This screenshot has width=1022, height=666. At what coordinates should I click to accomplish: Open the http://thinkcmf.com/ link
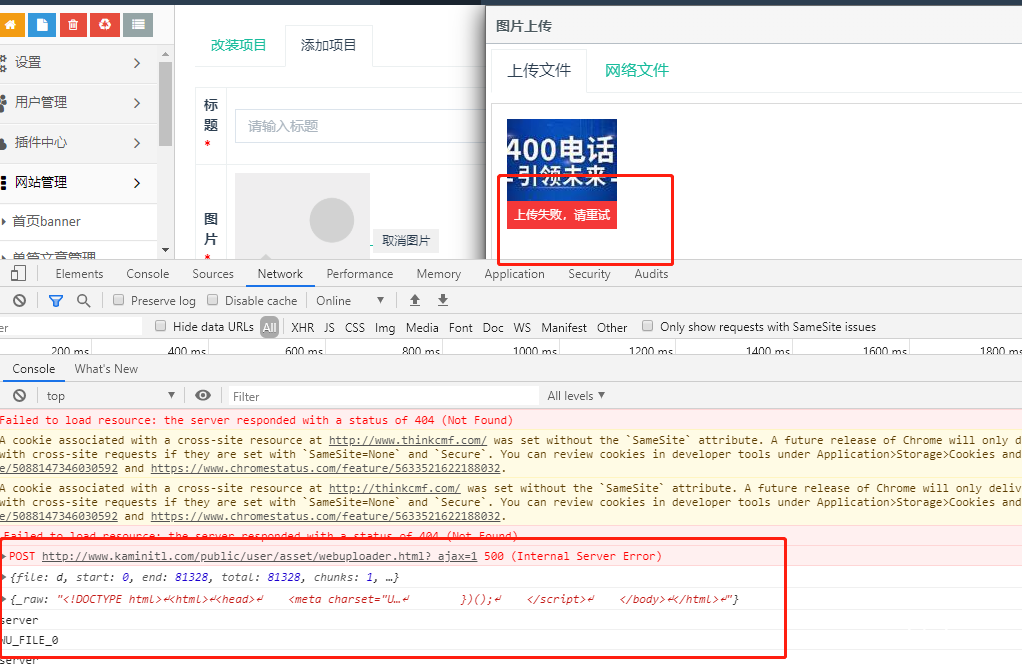(394, 488)
